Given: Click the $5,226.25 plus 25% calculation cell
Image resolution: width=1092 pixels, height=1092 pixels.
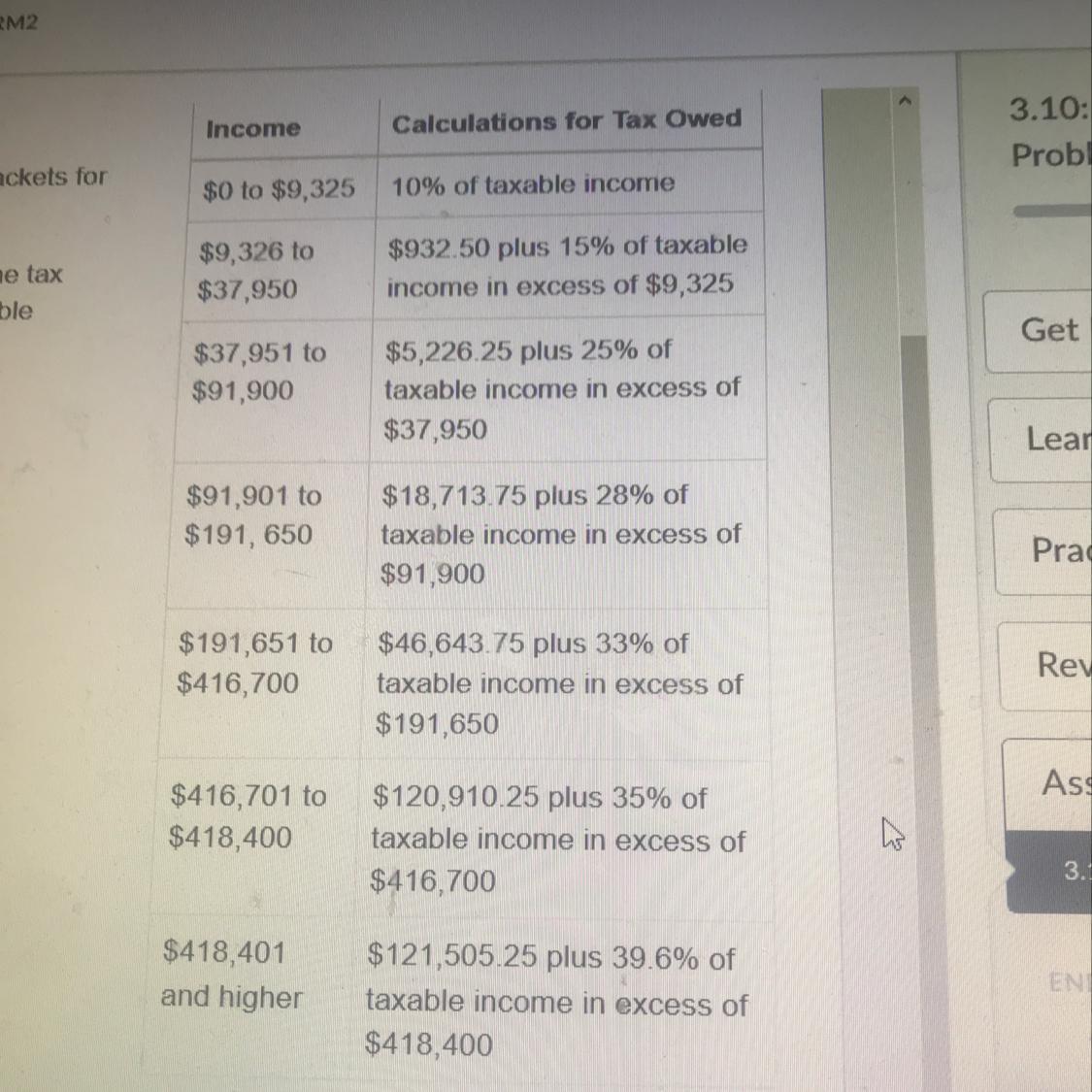Looking at the screenshot, I should tap(568, 388).
